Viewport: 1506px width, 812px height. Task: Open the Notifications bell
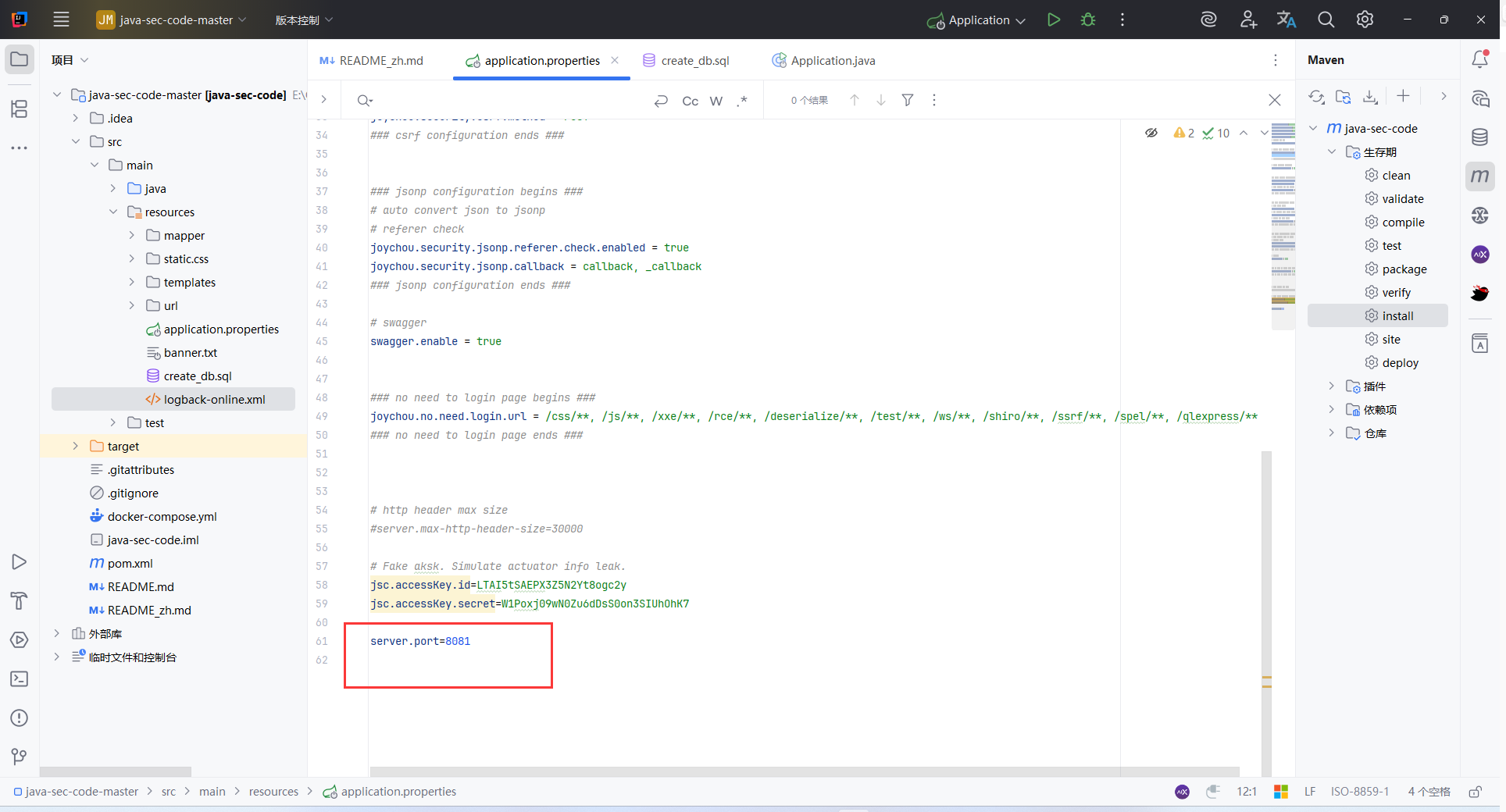click(1480, 59)
